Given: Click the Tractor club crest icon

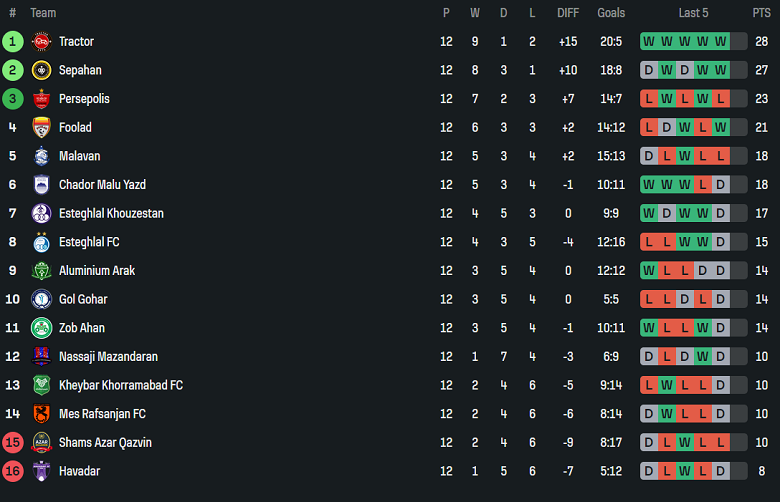Looking at the screenshot, I should [41, 42].
